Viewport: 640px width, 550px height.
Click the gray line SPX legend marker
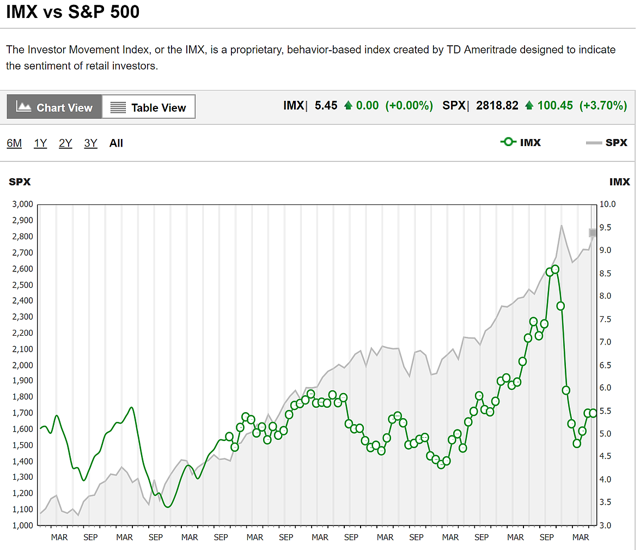[x=594, y=143]
